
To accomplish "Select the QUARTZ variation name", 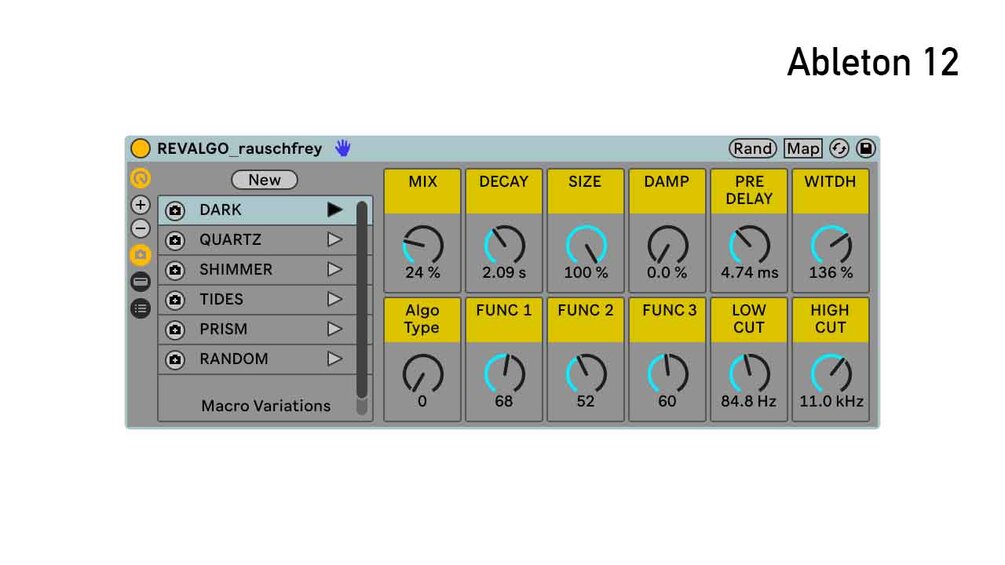I will [x=230, y=240].
